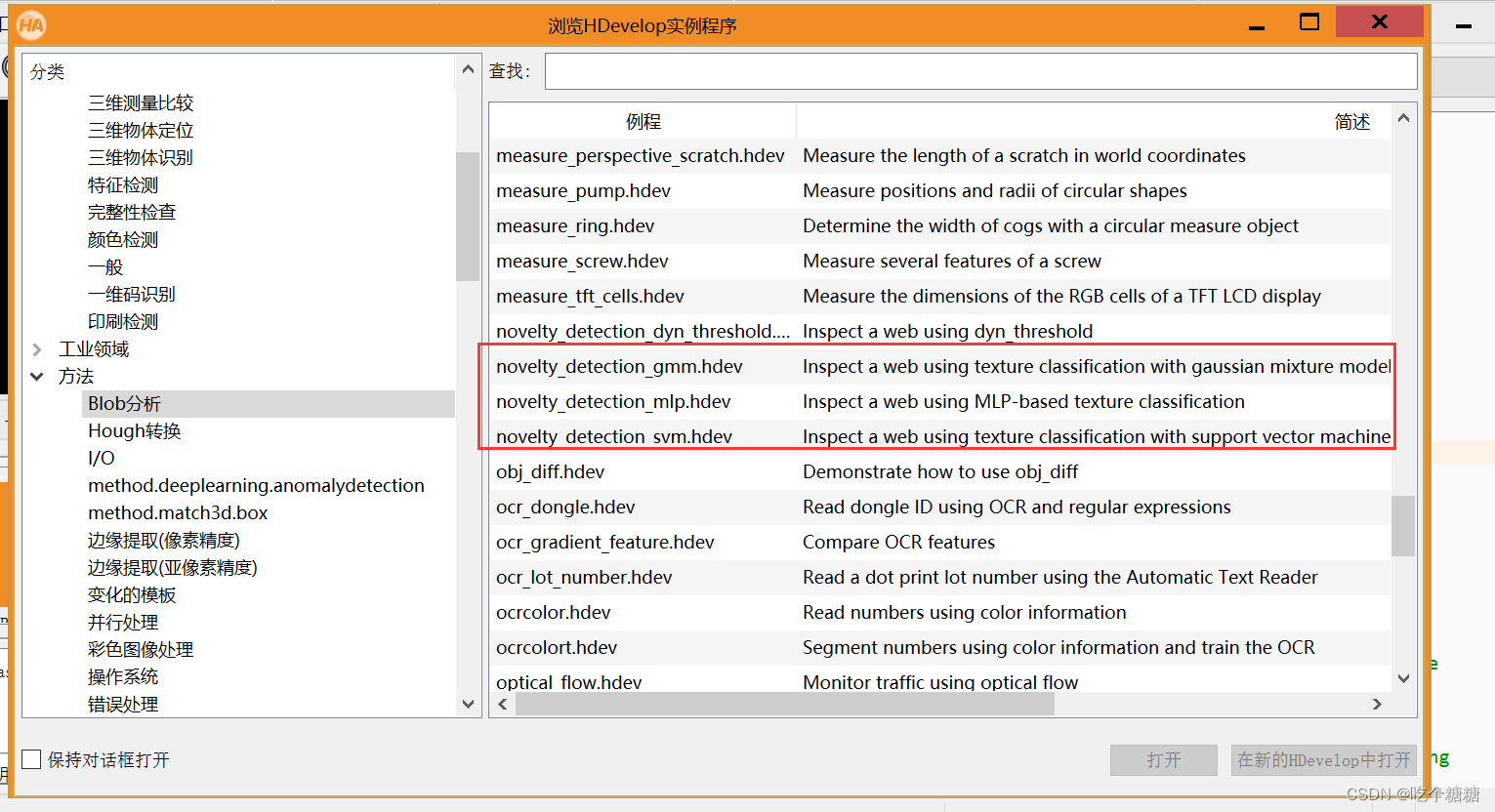
Task: Select 特征检测 category
Action: (123, 185)
